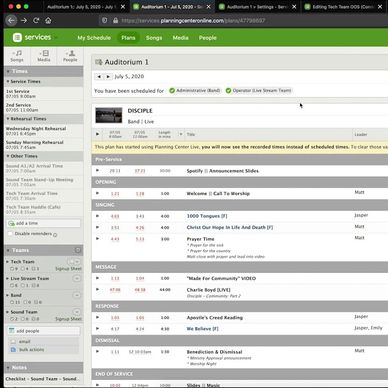Go to previous plan date arrow
Viewport: 388px width, 388px height.
click(99, 77)
